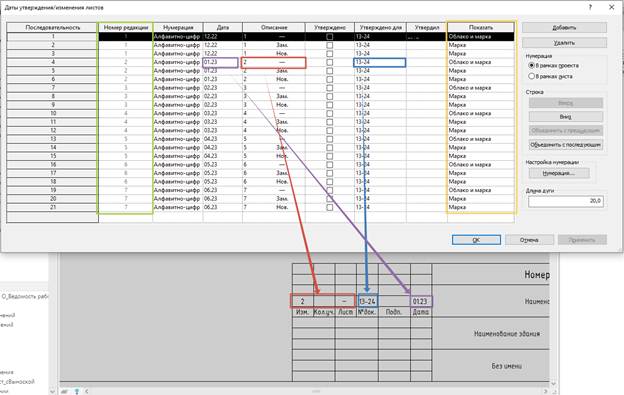Screen dimensions: 624x395
Task: Click the 0123 date field in title block
Action: coord(421,301)
